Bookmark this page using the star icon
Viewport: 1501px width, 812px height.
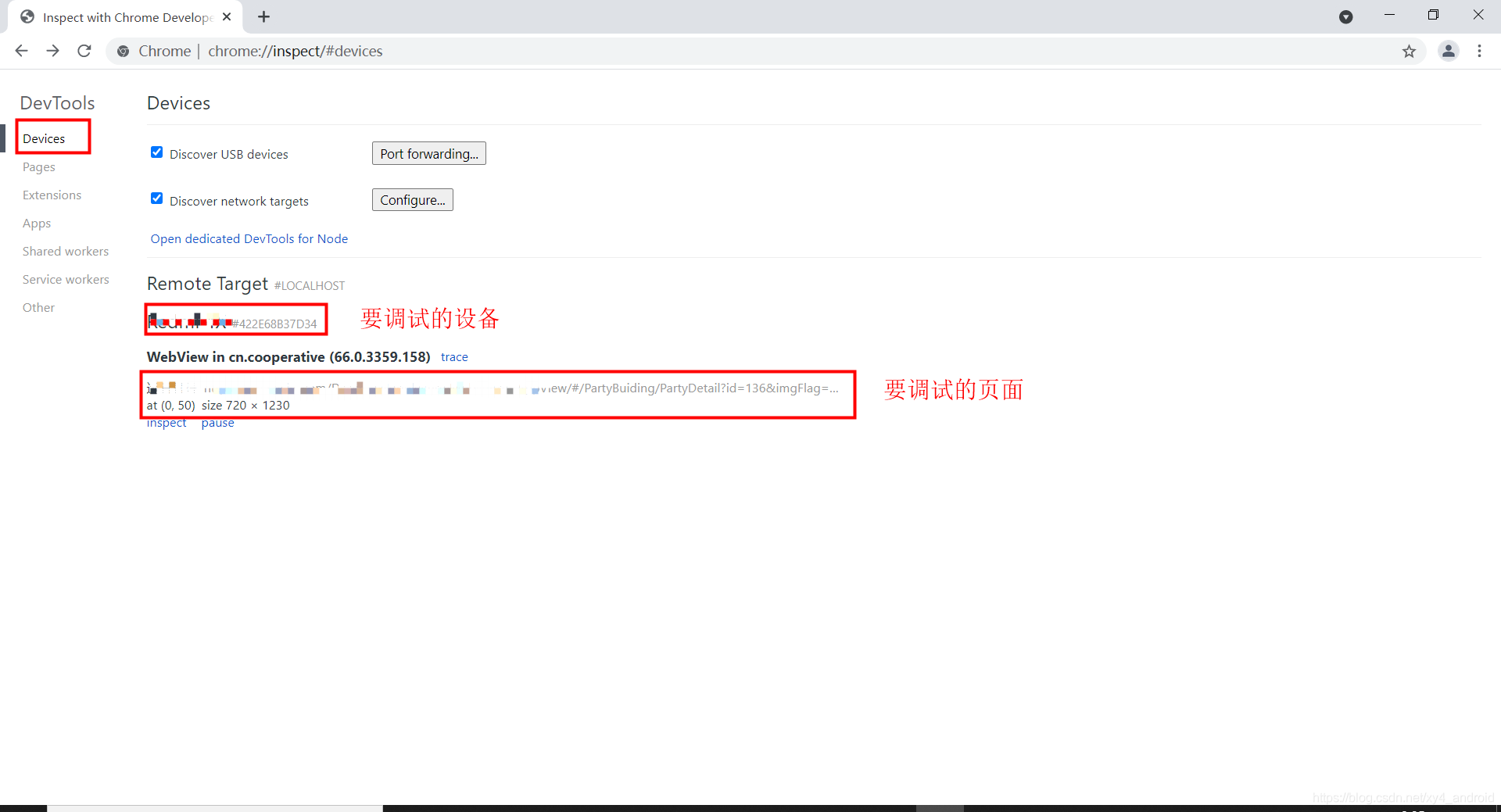point(1410,52)
